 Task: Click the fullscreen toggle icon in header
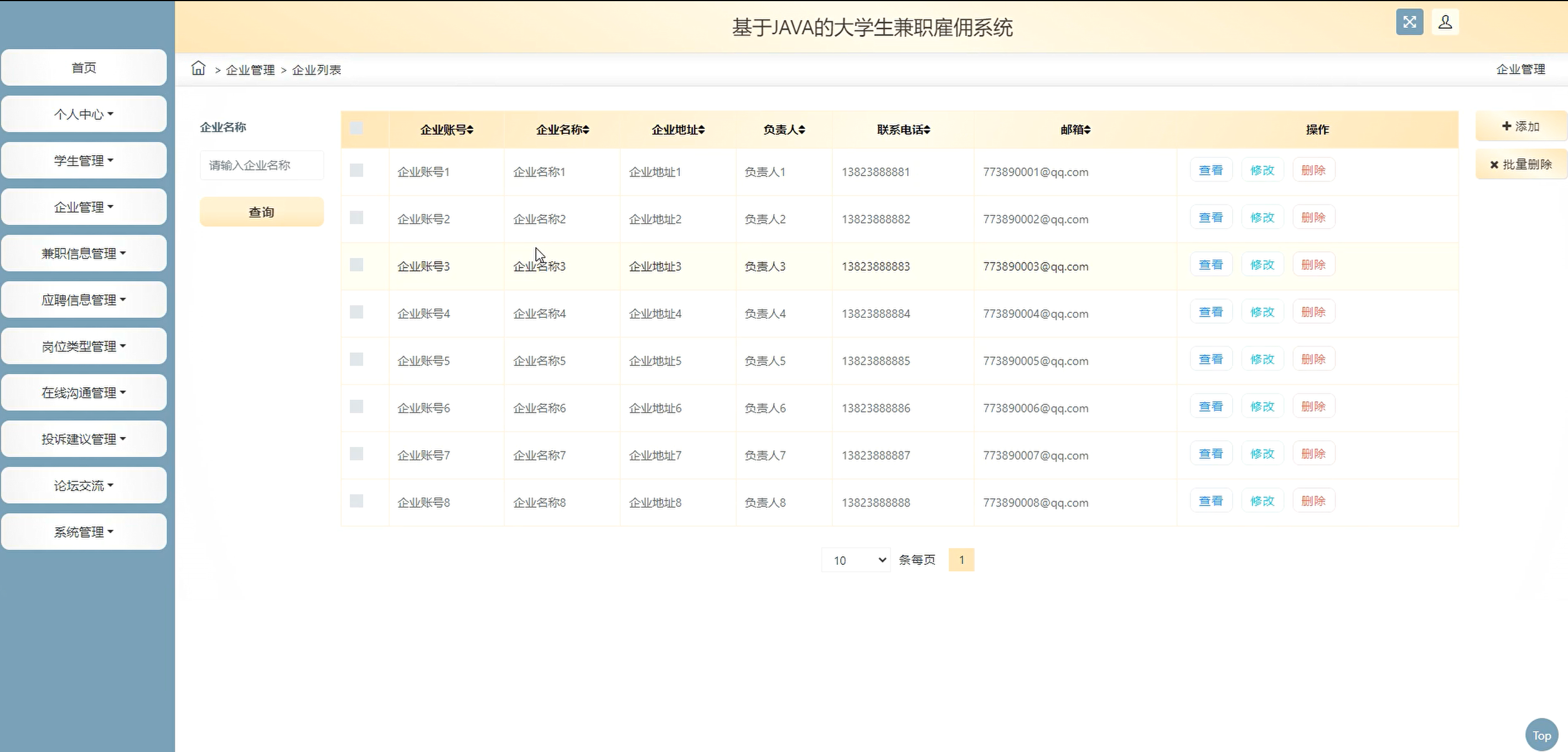(1409, 22)
